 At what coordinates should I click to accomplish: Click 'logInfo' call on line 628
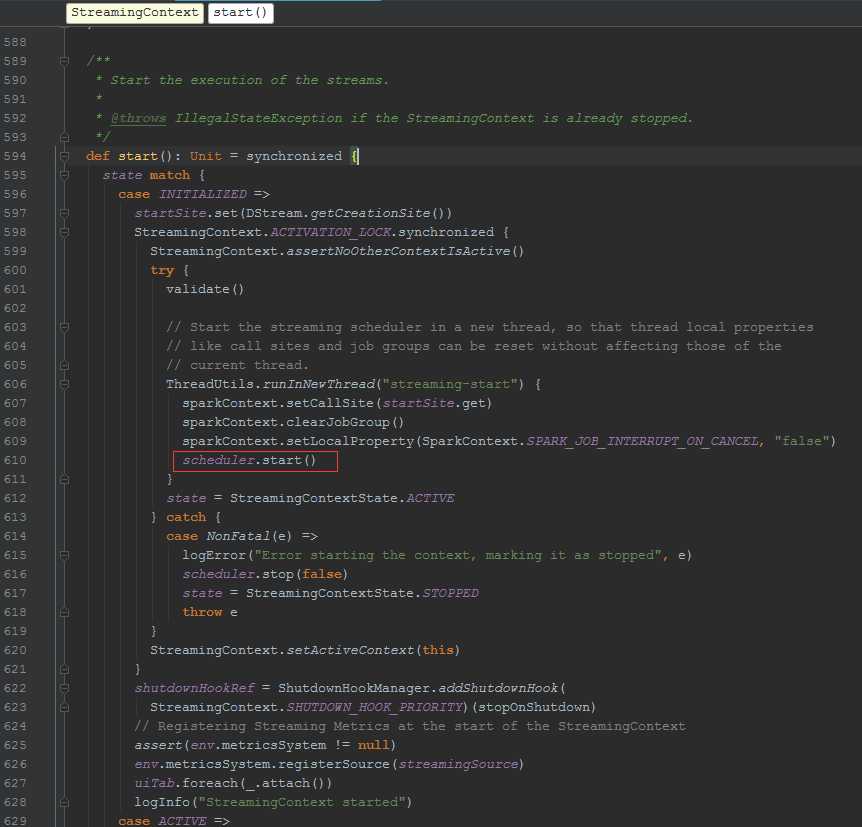pos(162,802)
